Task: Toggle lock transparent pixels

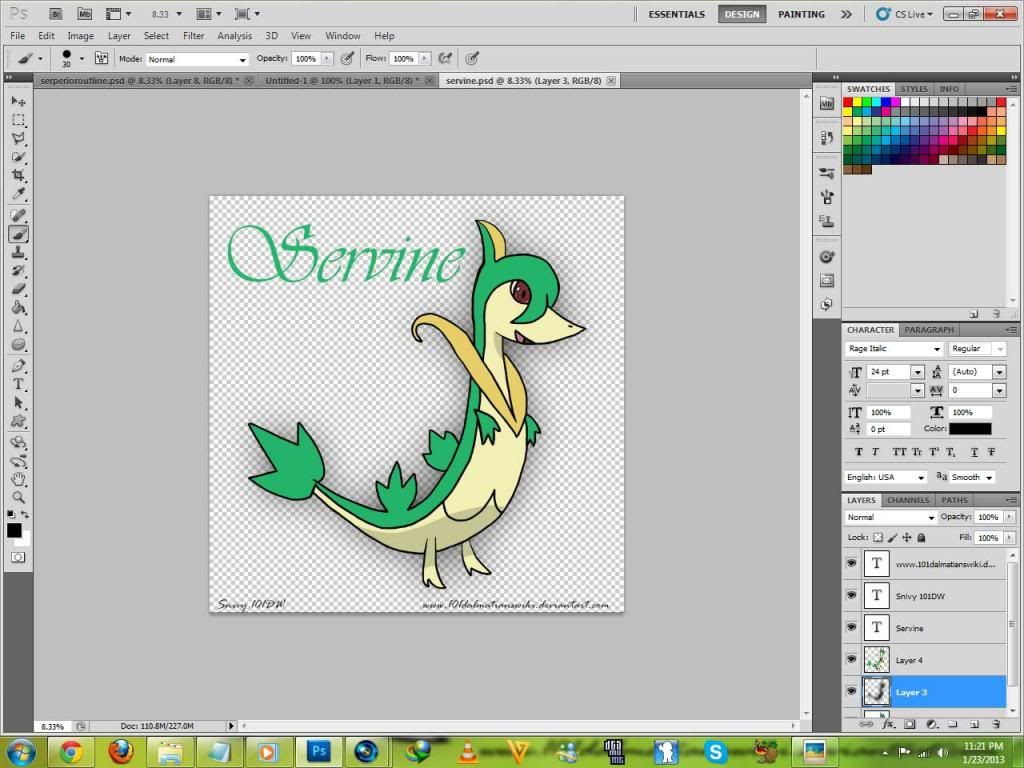Action: (878, 537)
